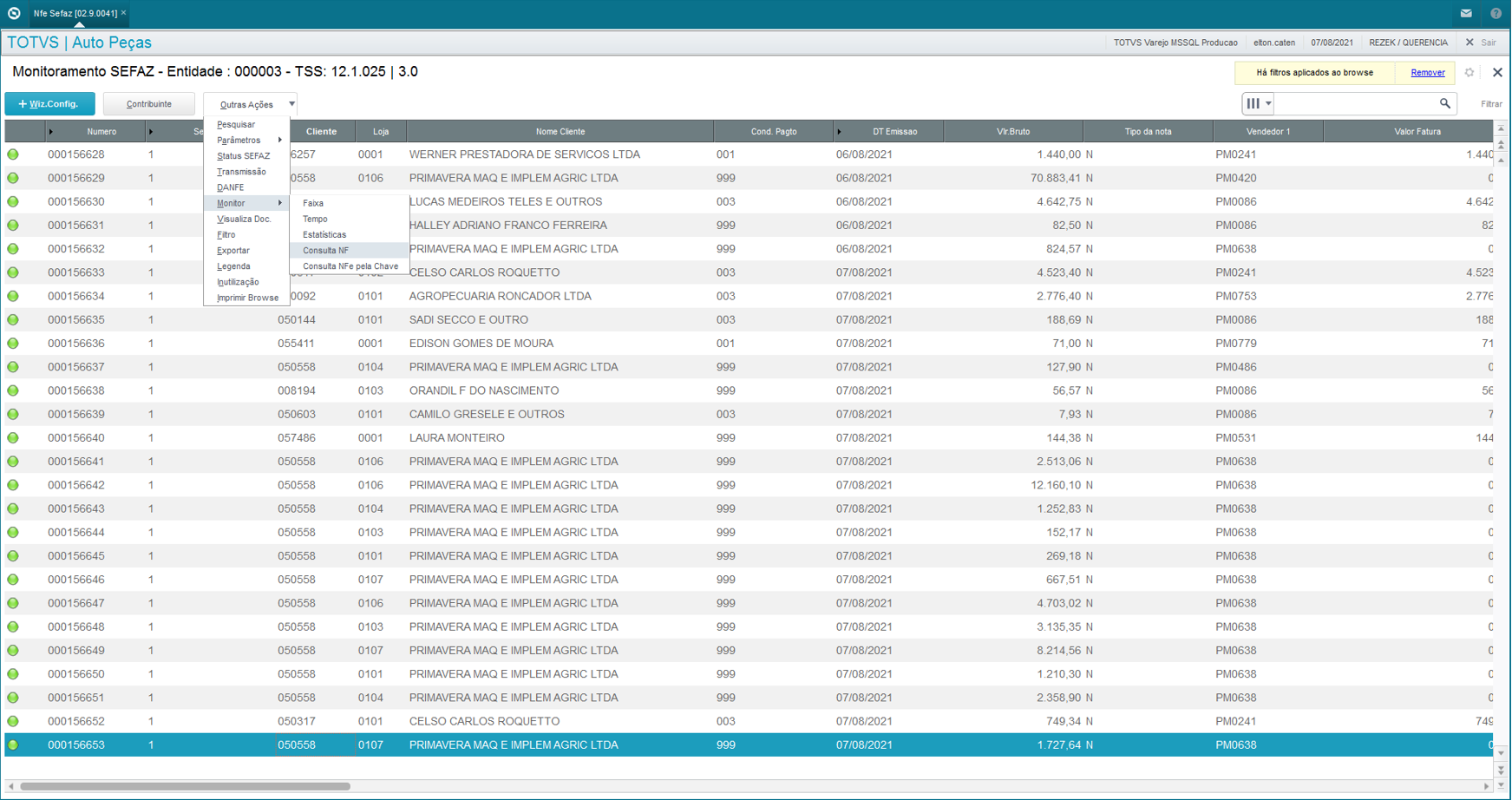Click into the browse search field
Image resolution: width=1512 pixels, height=800 pixels.
coord(1355,104)
